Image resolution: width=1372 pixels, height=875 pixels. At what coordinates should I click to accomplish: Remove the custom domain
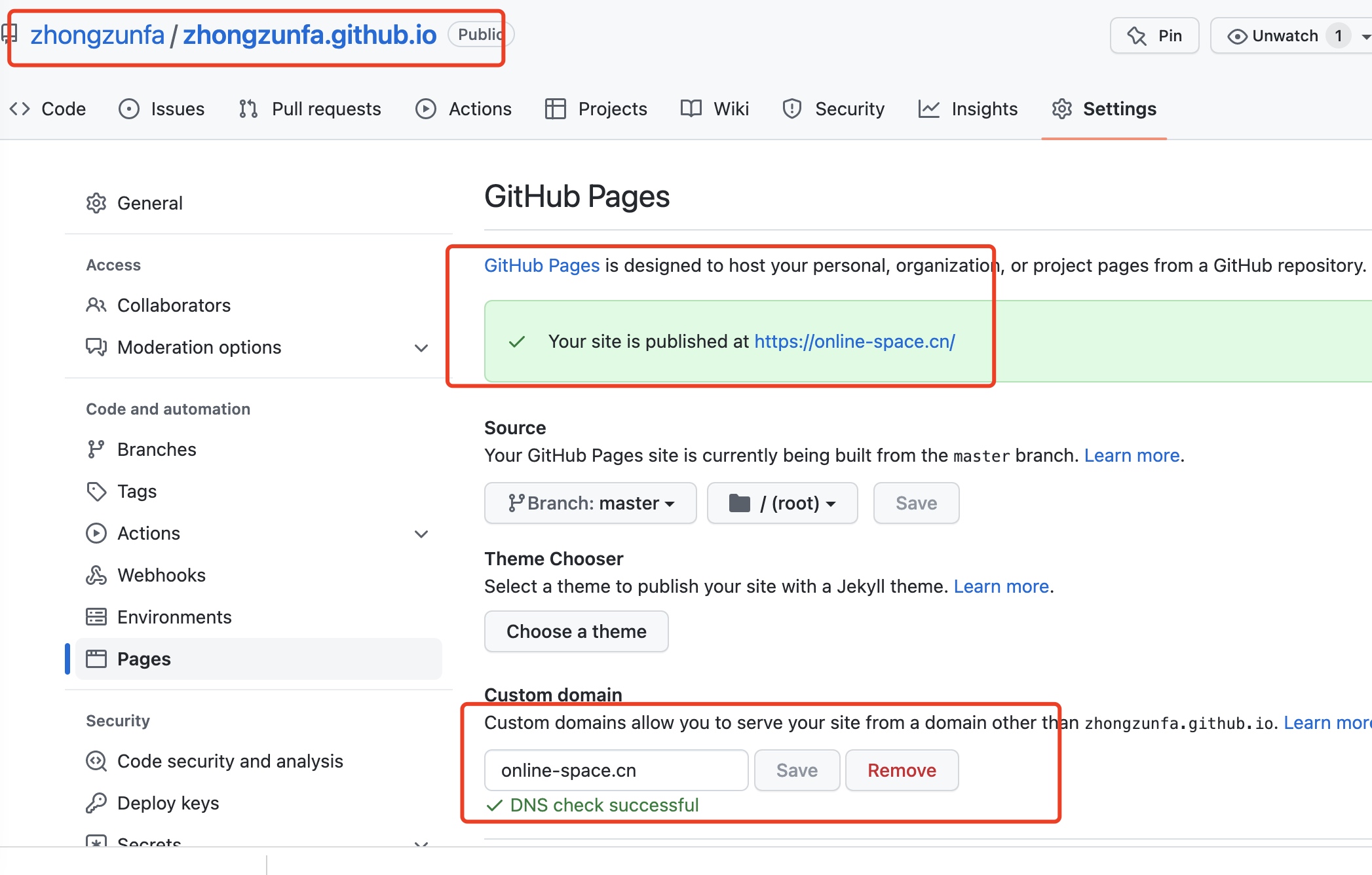click(x=902, y=770)
